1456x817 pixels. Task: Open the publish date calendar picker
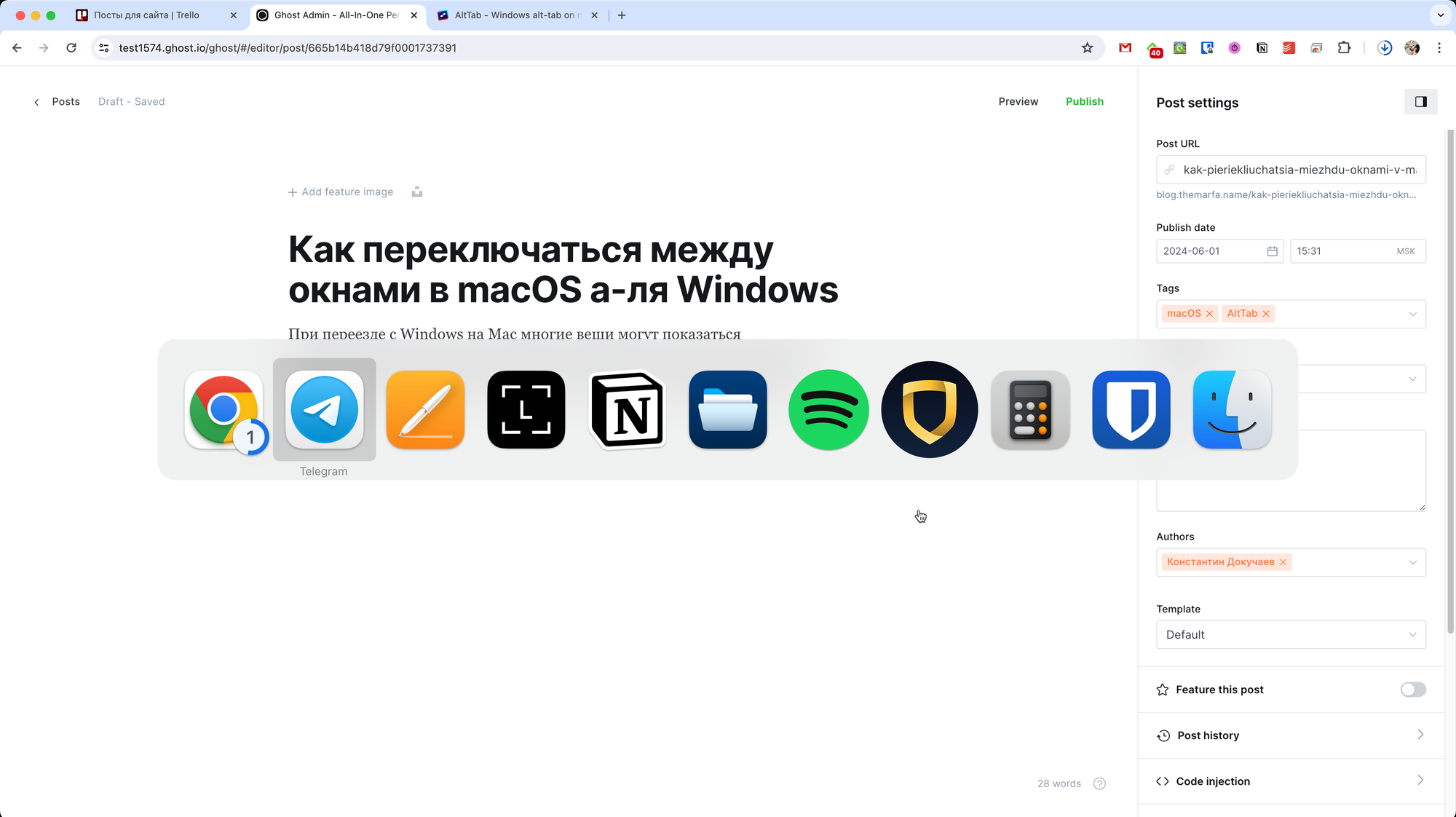click(1272, 251)
